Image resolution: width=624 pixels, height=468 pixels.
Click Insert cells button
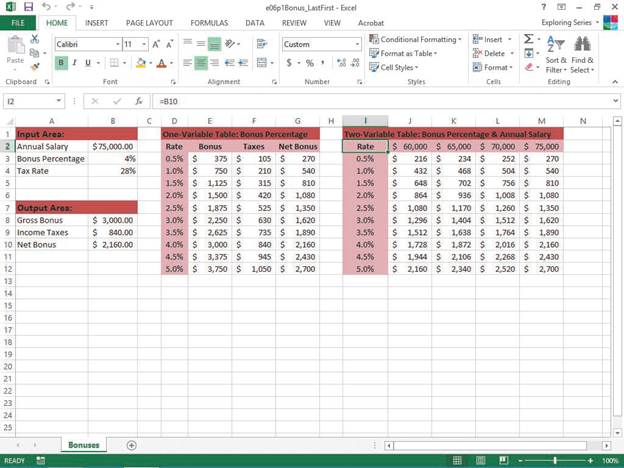pyautogui.click(x=488, y=39)
